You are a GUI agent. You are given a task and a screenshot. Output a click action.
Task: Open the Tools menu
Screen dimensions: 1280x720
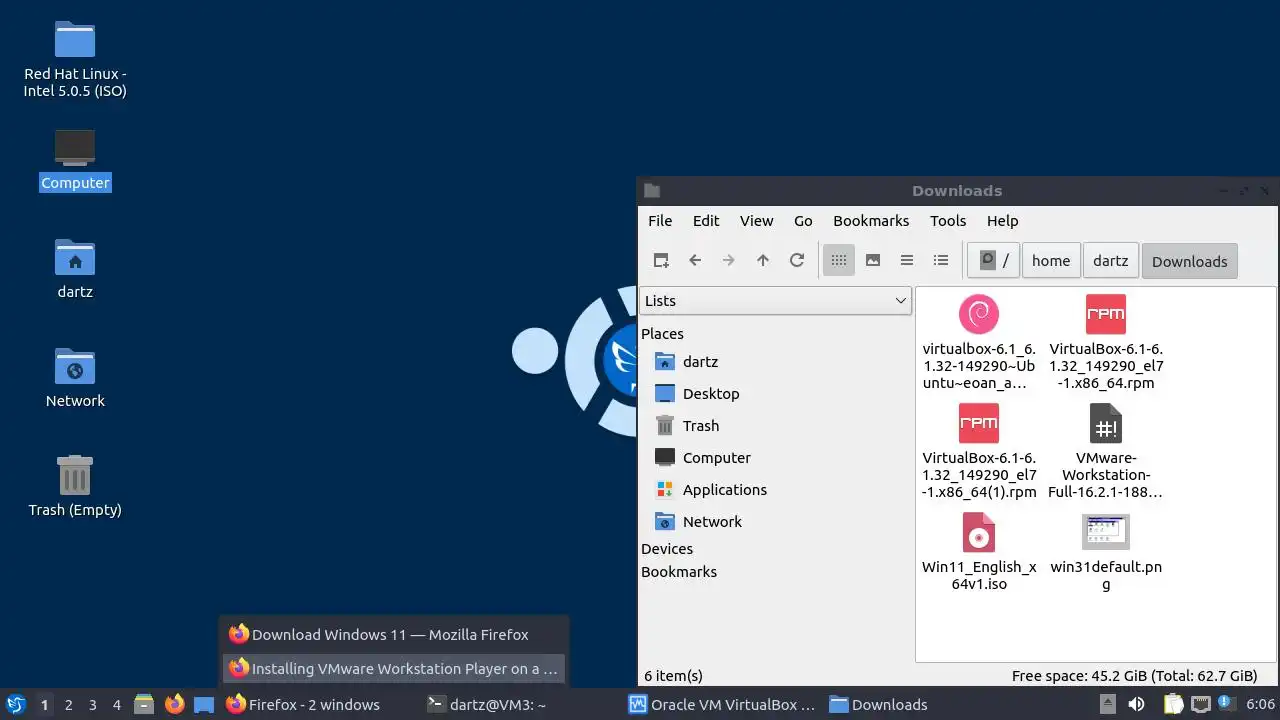pos(948,221)
